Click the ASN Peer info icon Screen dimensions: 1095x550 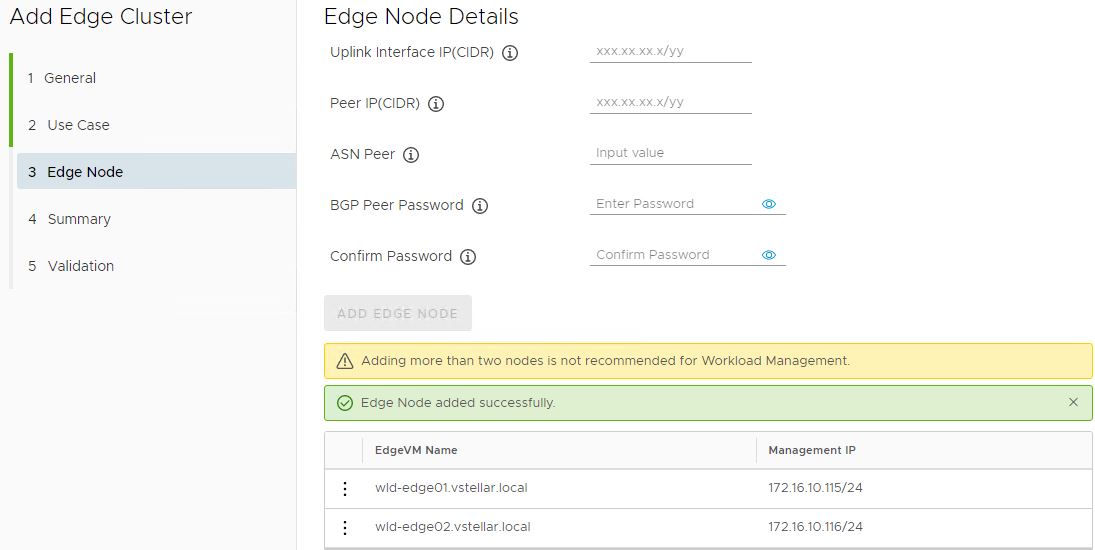[x=411, y=155]
